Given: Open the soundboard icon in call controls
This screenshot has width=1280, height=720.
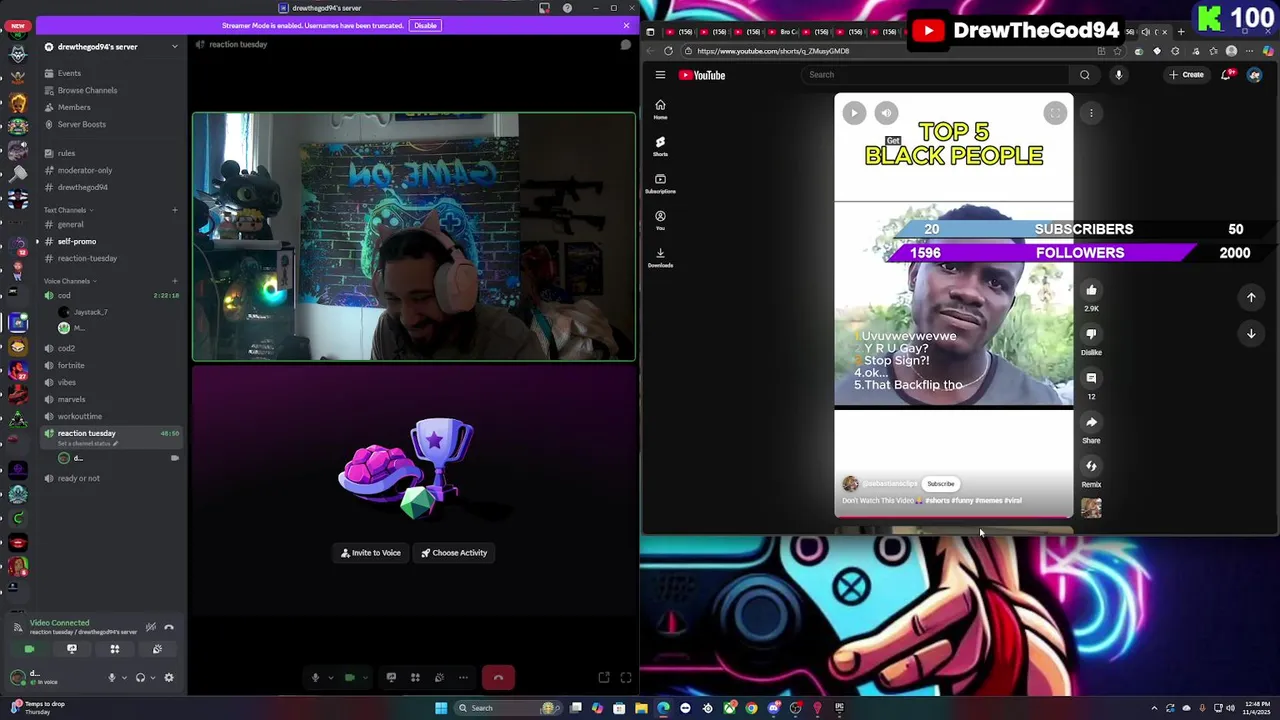Looking at the screenshot, I should 439,678.
